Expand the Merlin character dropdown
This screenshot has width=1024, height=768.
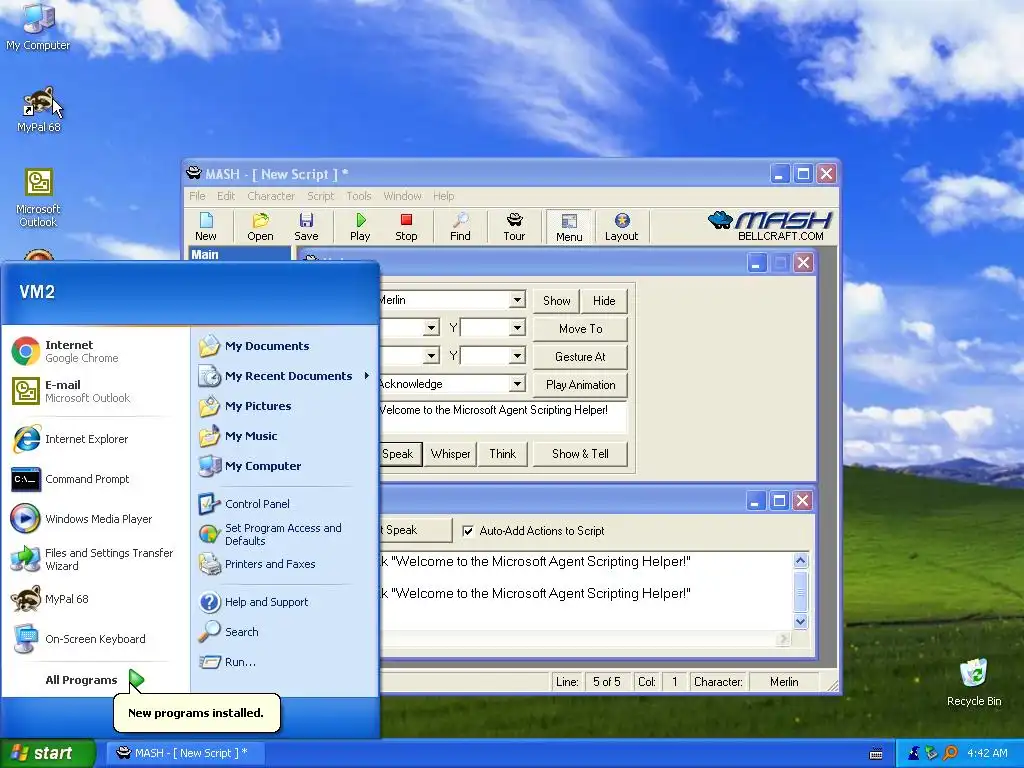(x=517, y=300)
